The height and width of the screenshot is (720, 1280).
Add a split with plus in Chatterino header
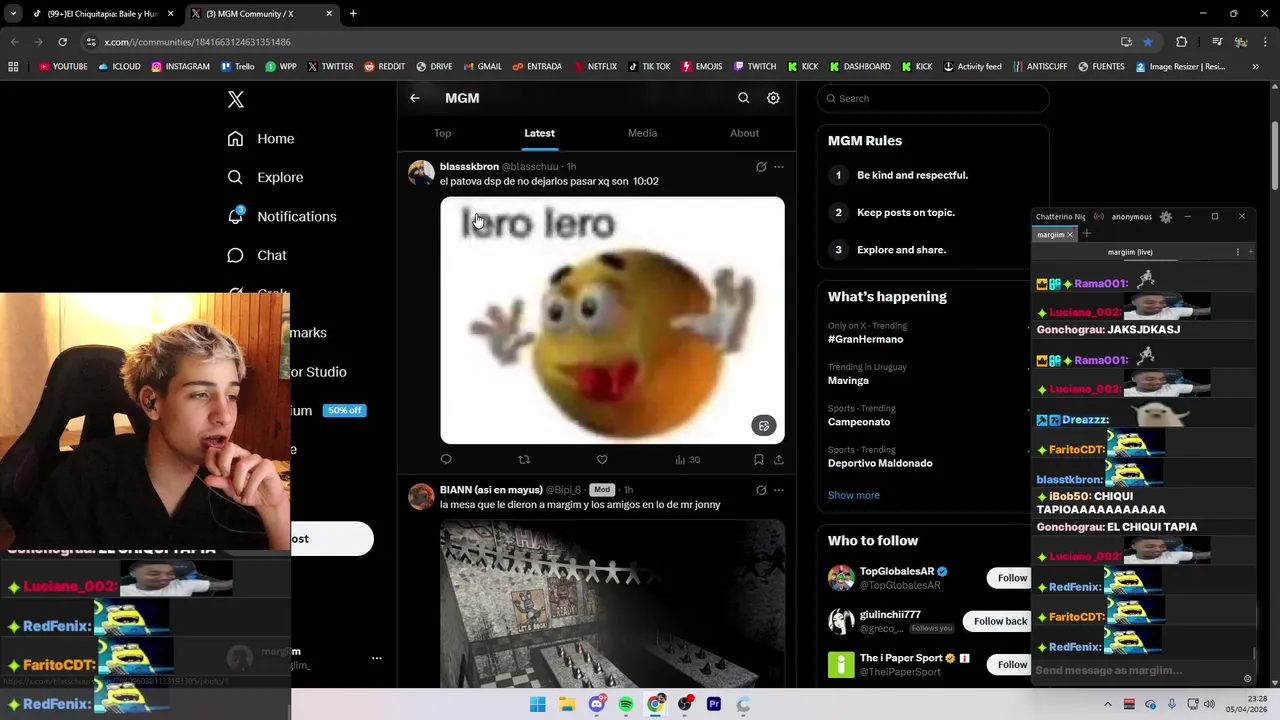tap(1251, 252)
